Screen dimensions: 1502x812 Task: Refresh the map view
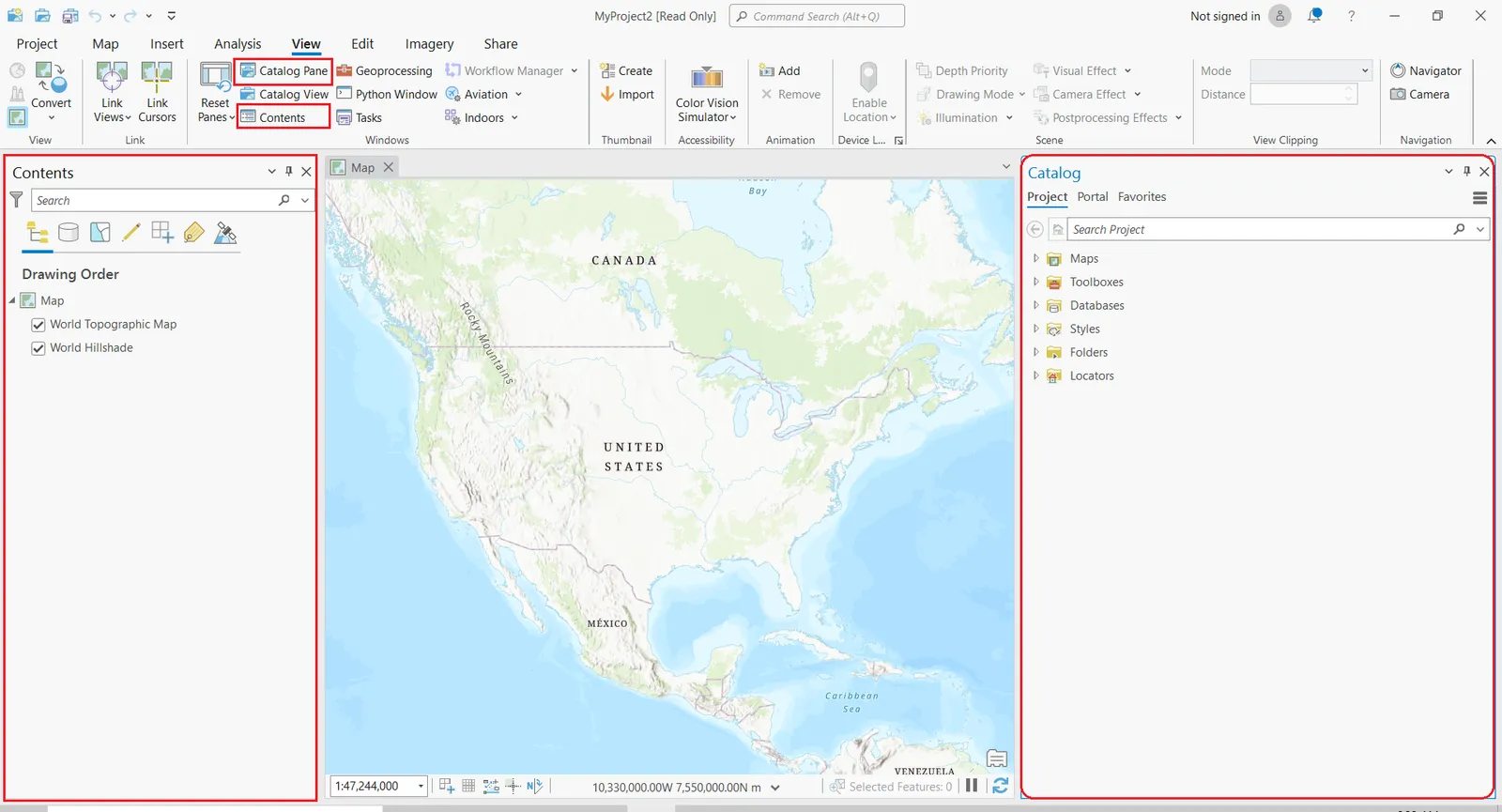pyautogui.click(x=1000, y=786)
